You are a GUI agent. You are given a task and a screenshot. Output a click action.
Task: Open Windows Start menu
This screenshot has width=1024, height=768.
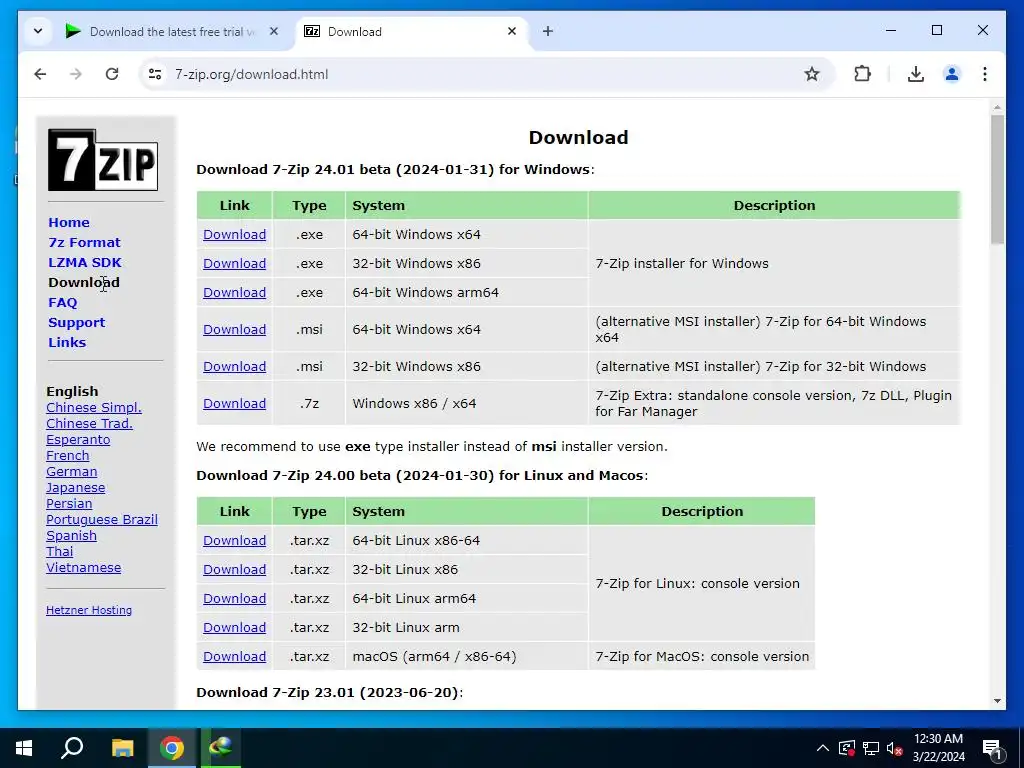pyautogui.click(x=24, y=748)
